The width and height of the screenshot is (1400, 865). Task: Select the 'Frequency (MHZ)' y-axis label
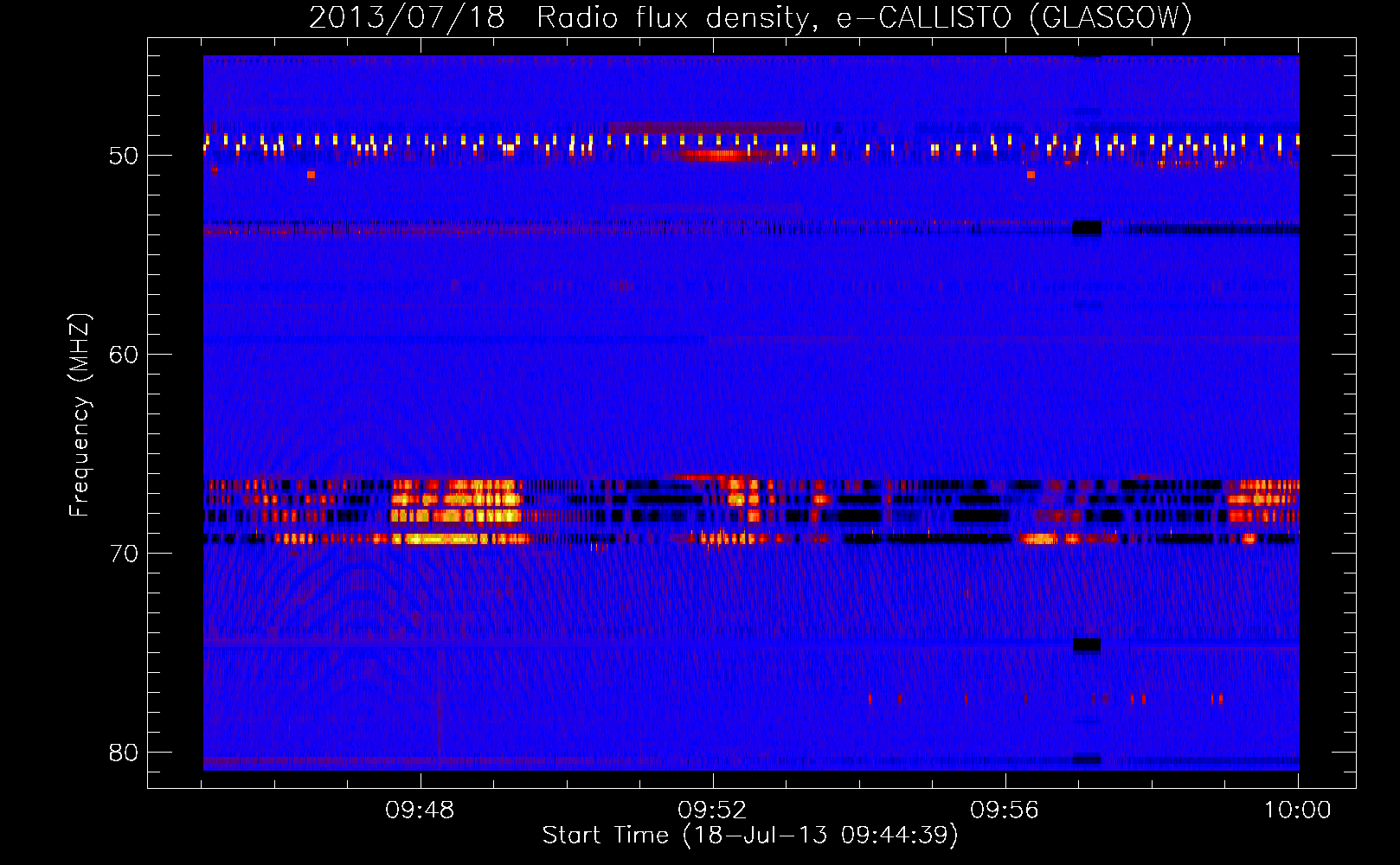(80, 415)
